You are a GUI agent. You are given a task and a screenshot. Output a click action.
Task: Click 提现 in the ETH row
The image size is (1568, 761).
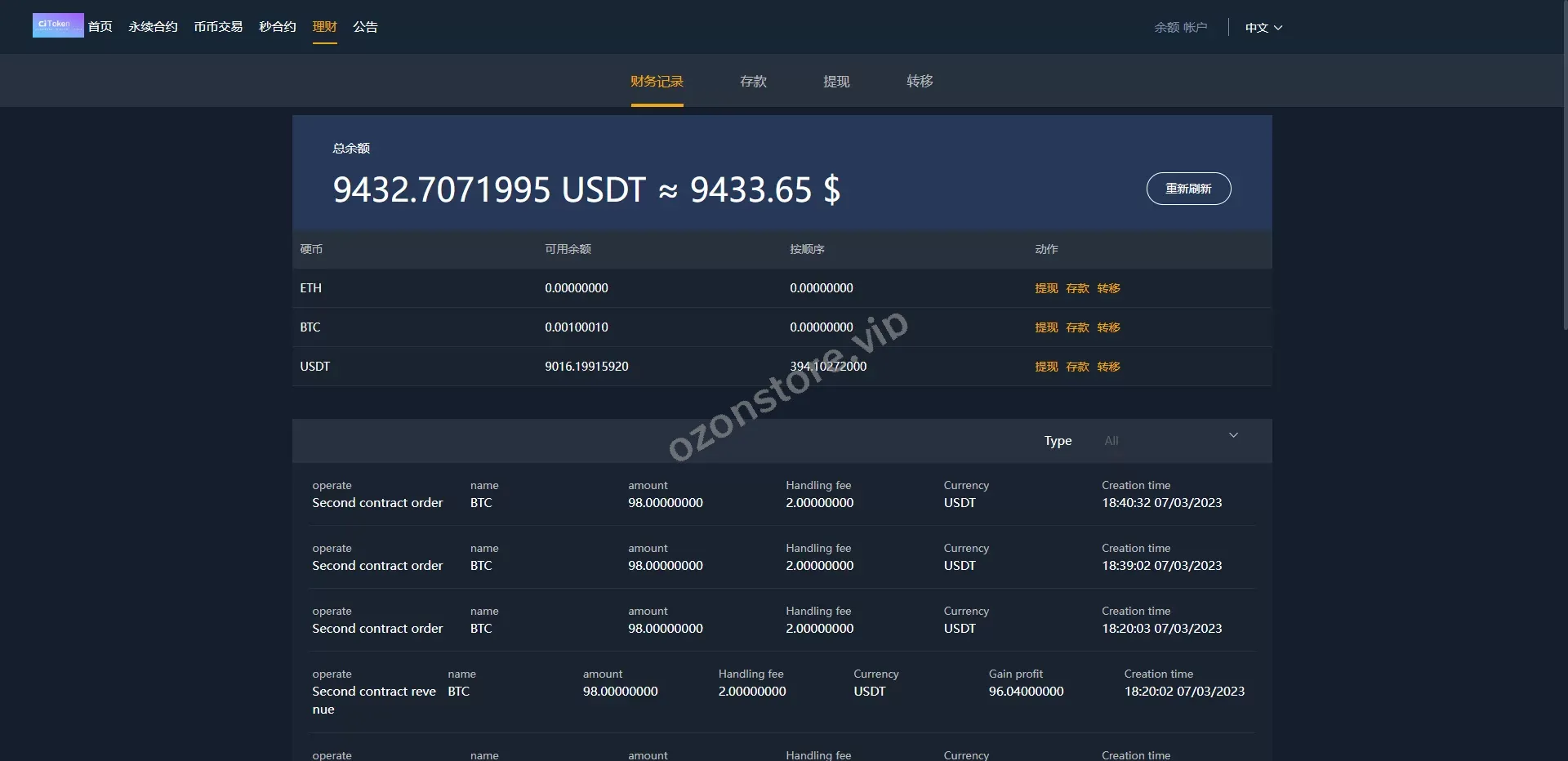[1046, 288]
